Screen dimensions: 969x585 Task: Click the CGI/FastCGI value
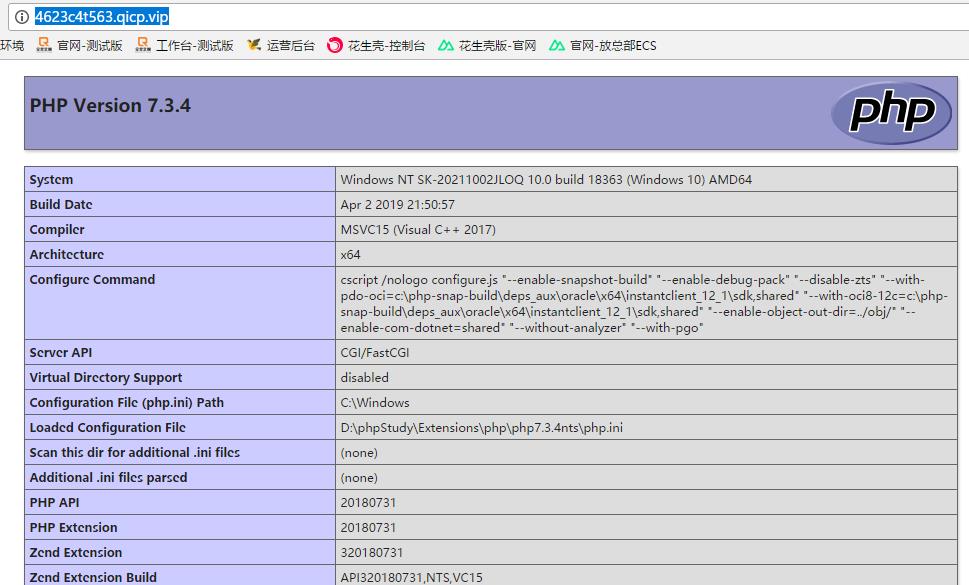(x=374, y=353)
